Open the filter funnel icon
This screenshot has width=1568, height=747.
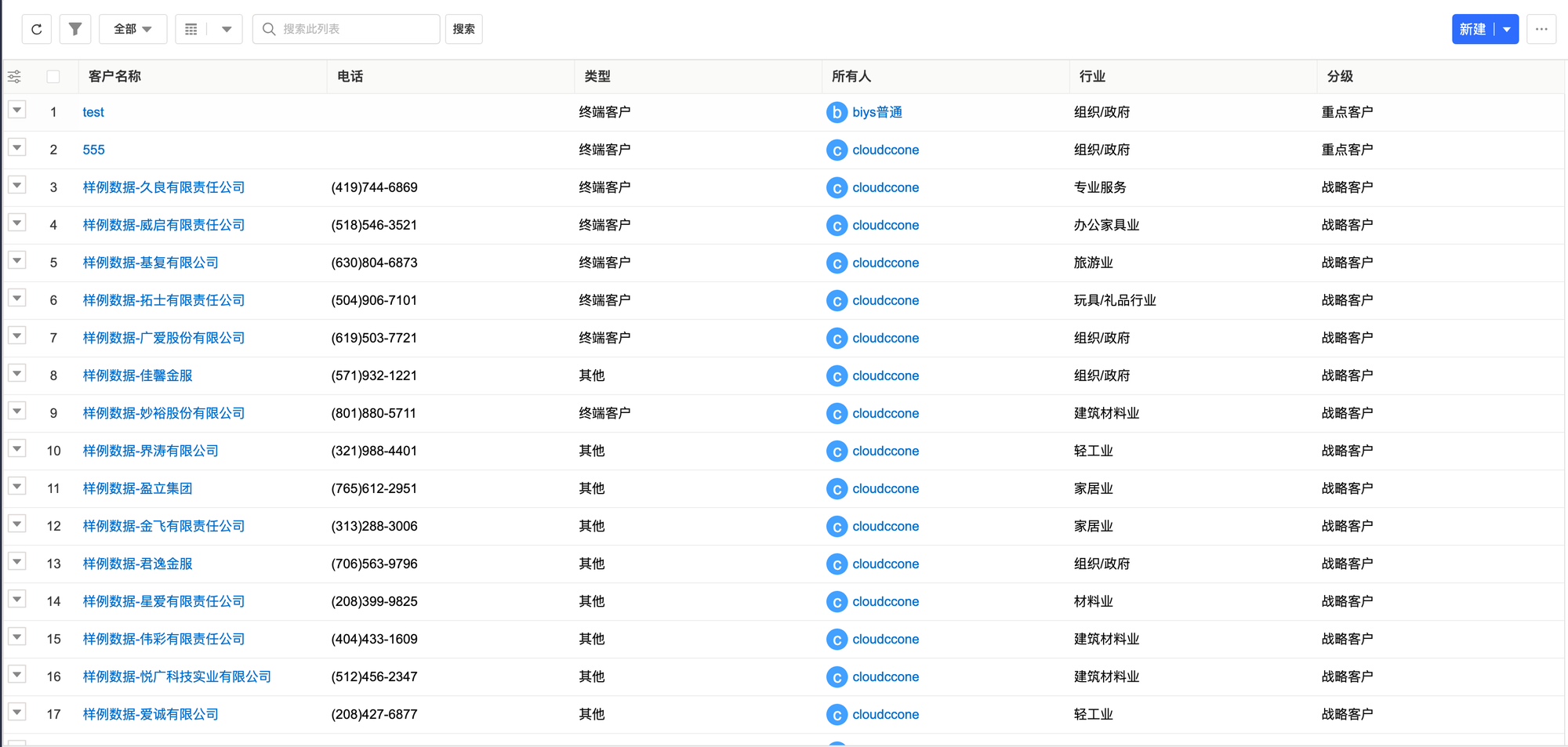tap(75, 29)
